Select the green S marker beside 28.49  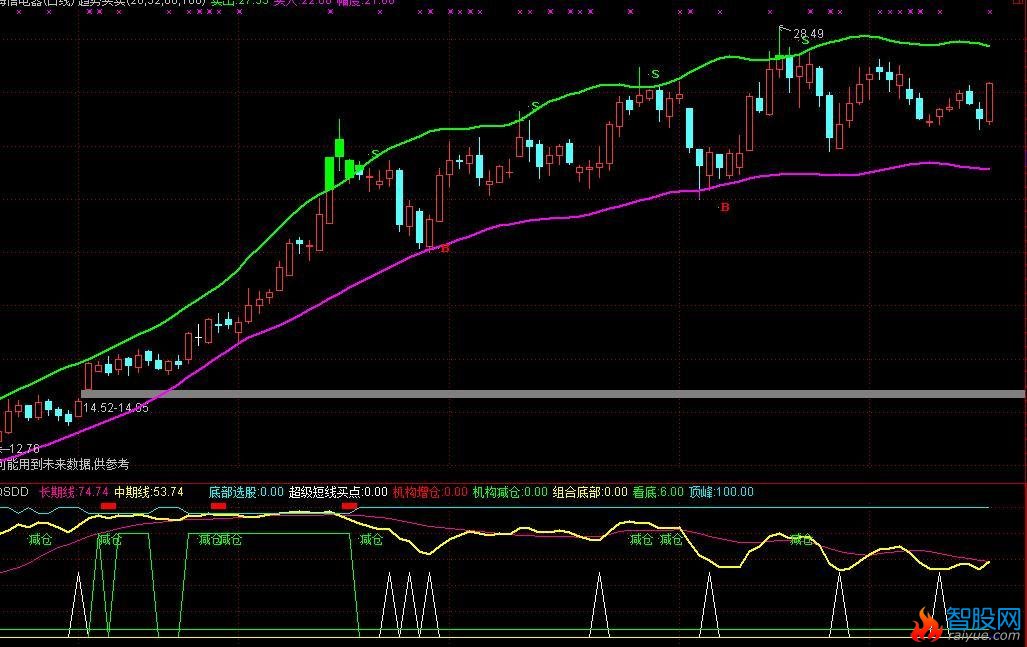pyautogui.click(x=804, y=41)
